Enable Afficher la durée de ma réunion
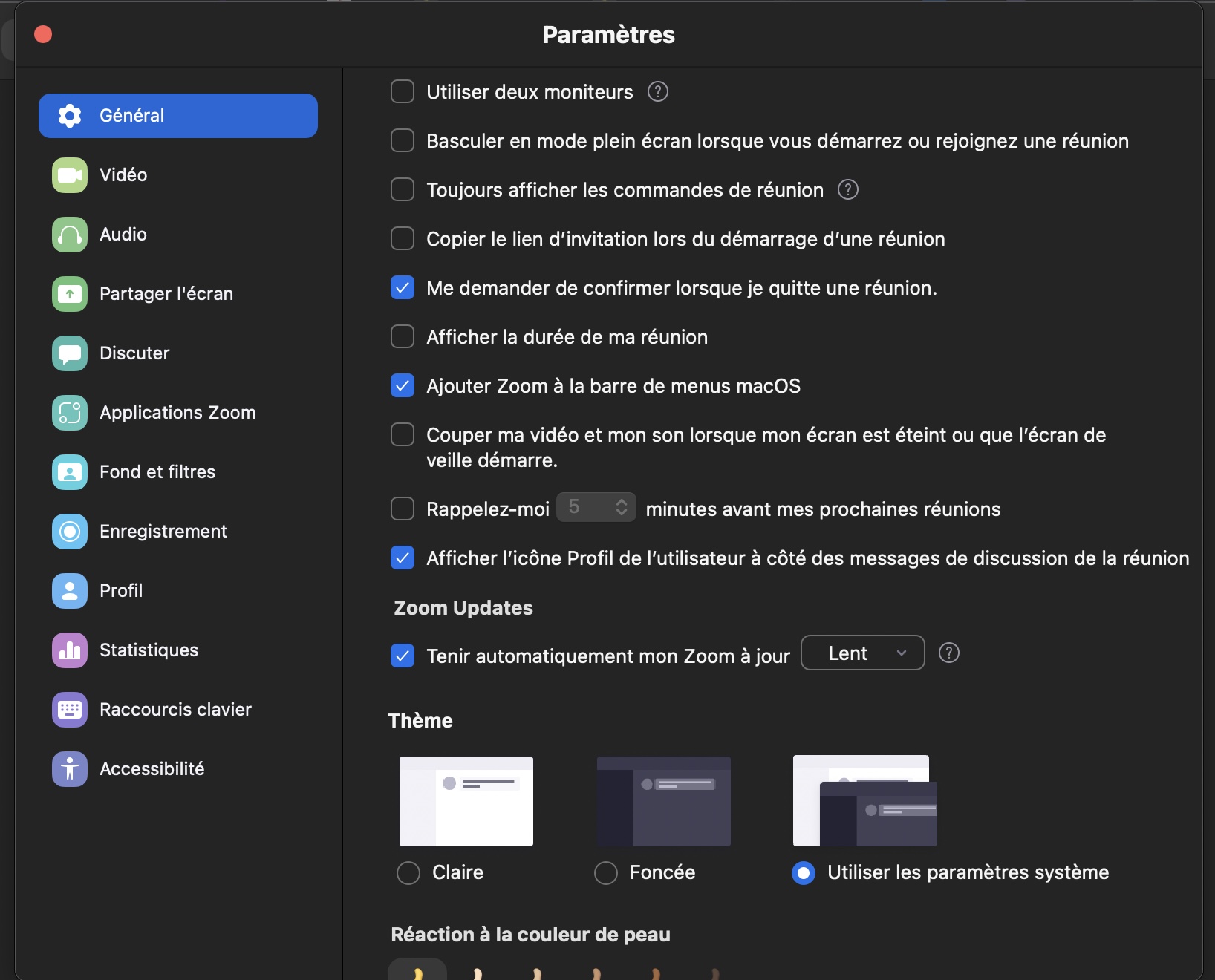The height and width of the screenshot is (980, 1215). click(x=403, y=337)
